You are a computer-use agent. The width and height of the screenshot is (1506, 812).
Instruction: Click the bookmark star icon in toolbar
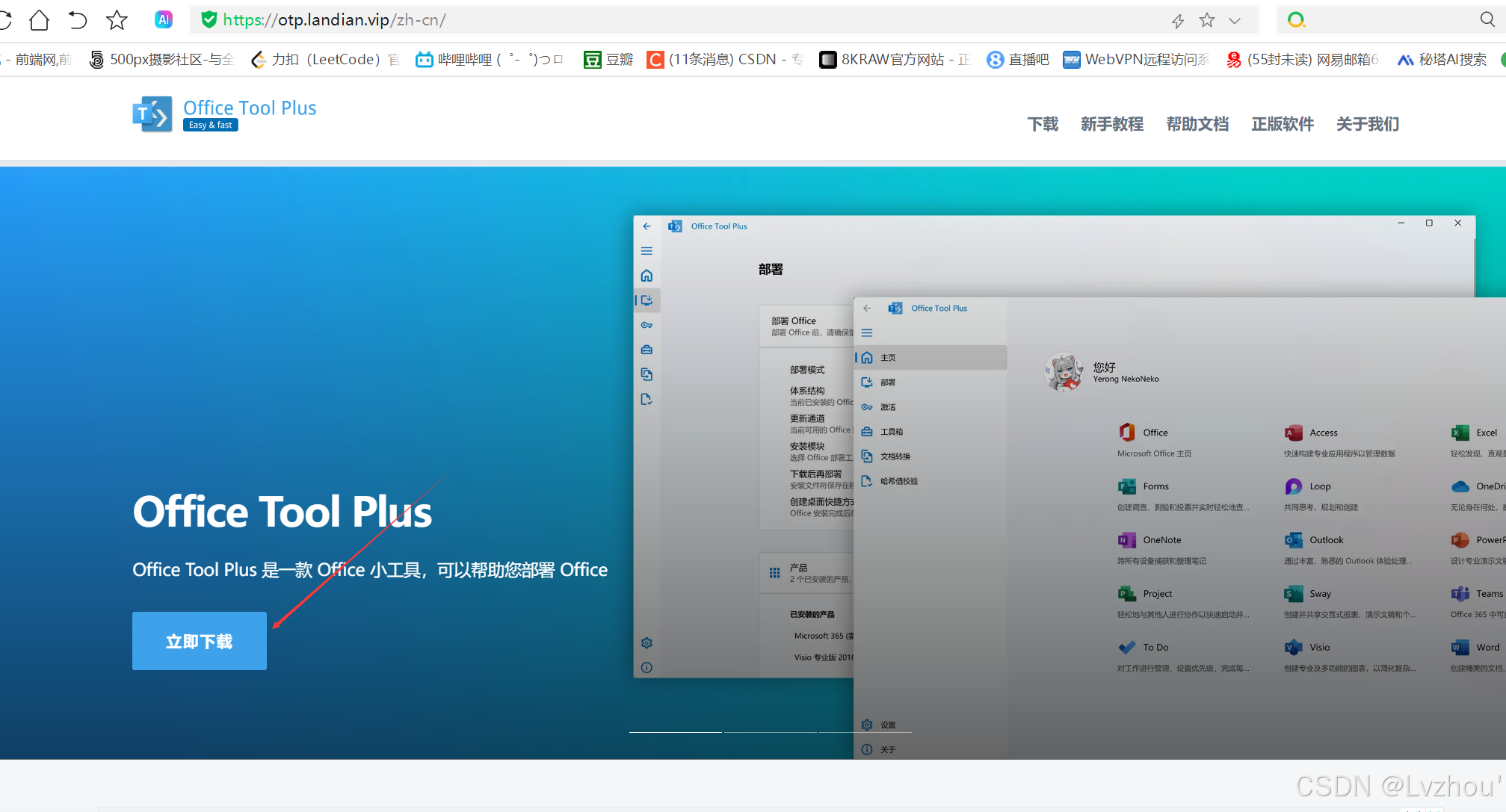117,20
